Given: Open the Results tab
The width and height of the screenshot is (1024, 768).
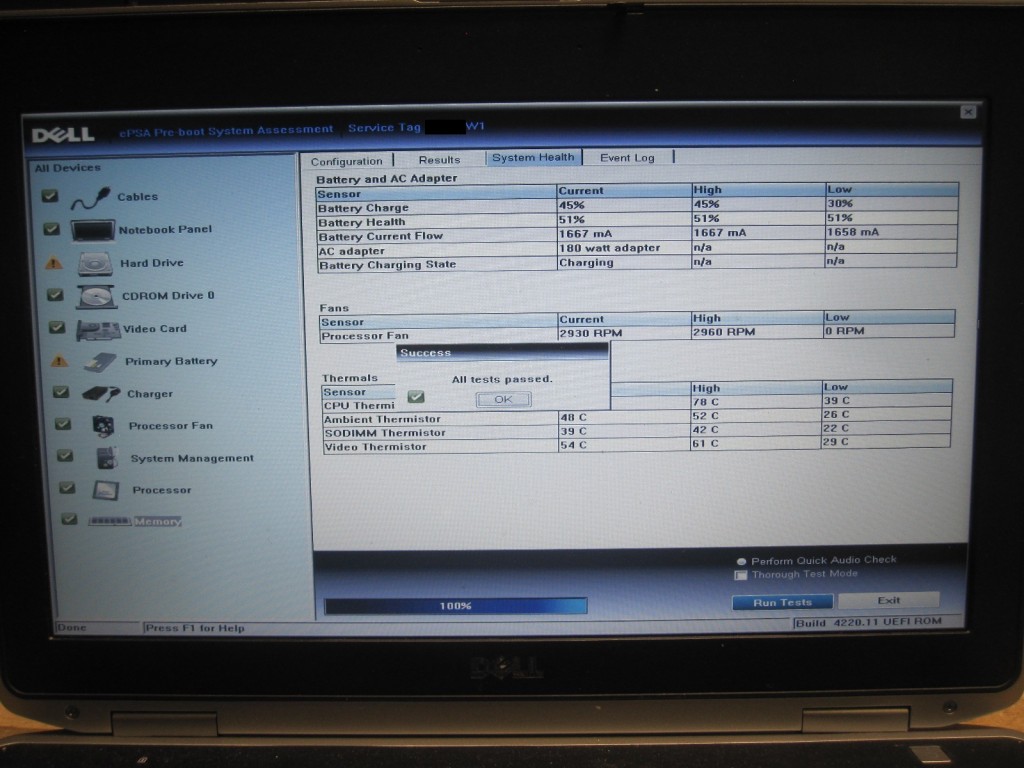Looking at the screenshot, I should click(440, 160).
